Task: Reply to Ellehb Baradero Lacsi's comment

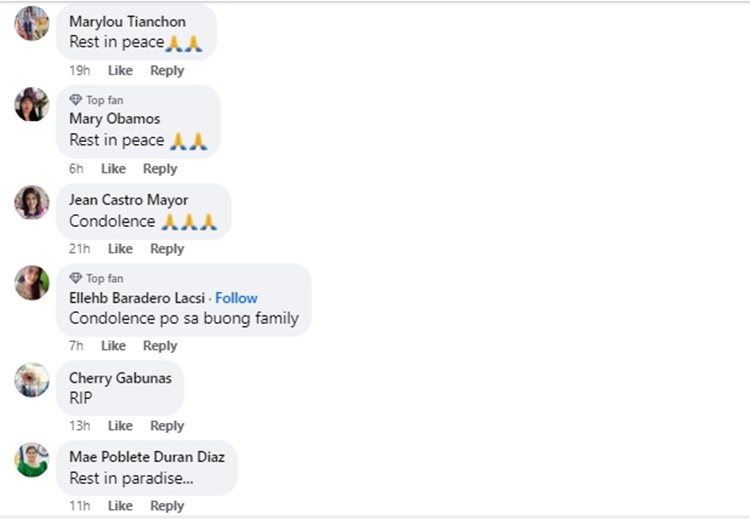Action: [x=160, y=346]
